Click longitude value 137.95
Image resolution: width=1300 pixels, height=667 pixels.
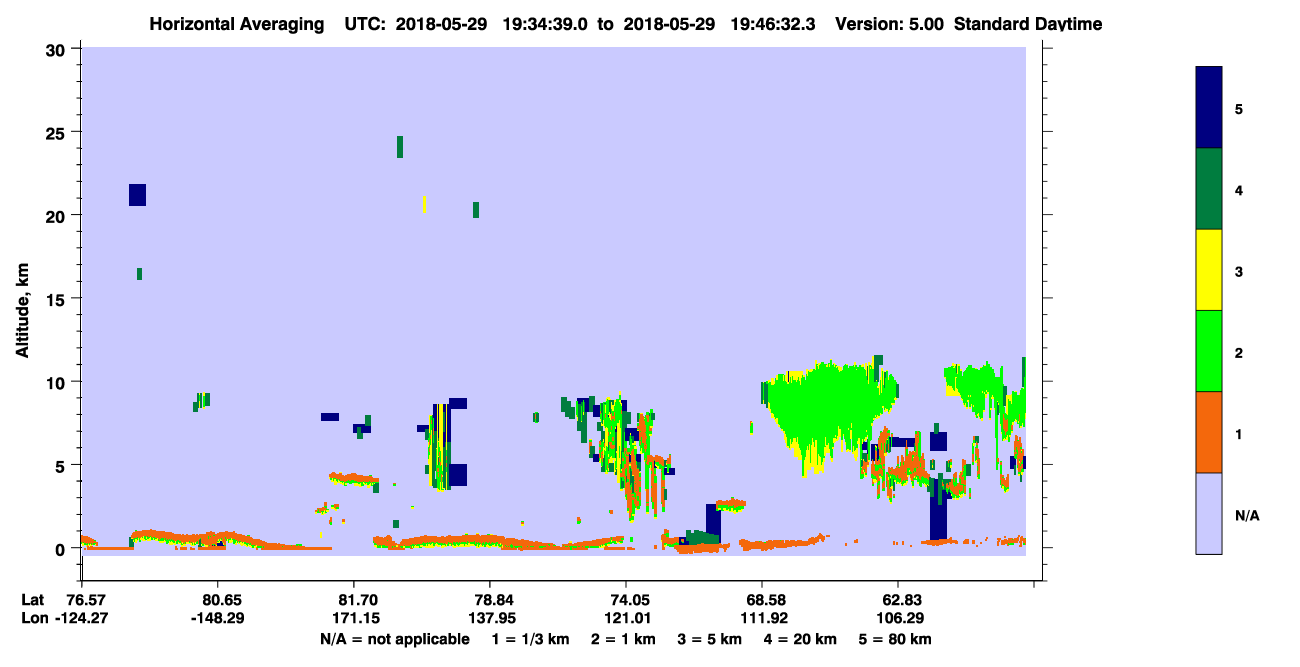point(490,617)
